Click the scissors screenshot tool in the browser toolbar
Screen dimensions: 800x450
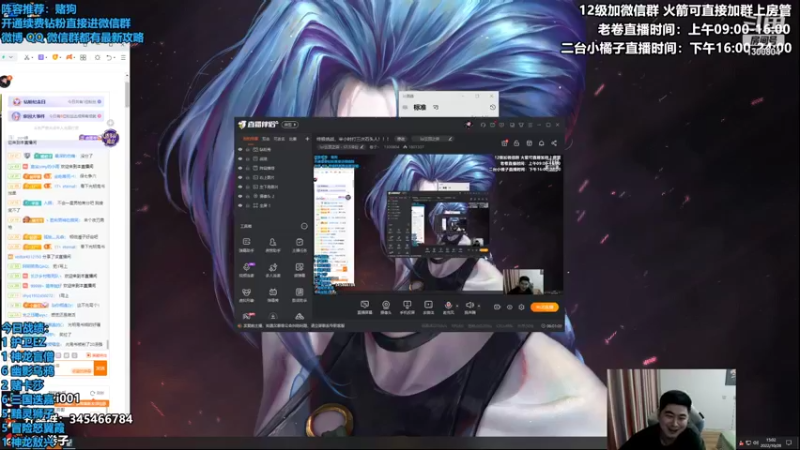27,58
